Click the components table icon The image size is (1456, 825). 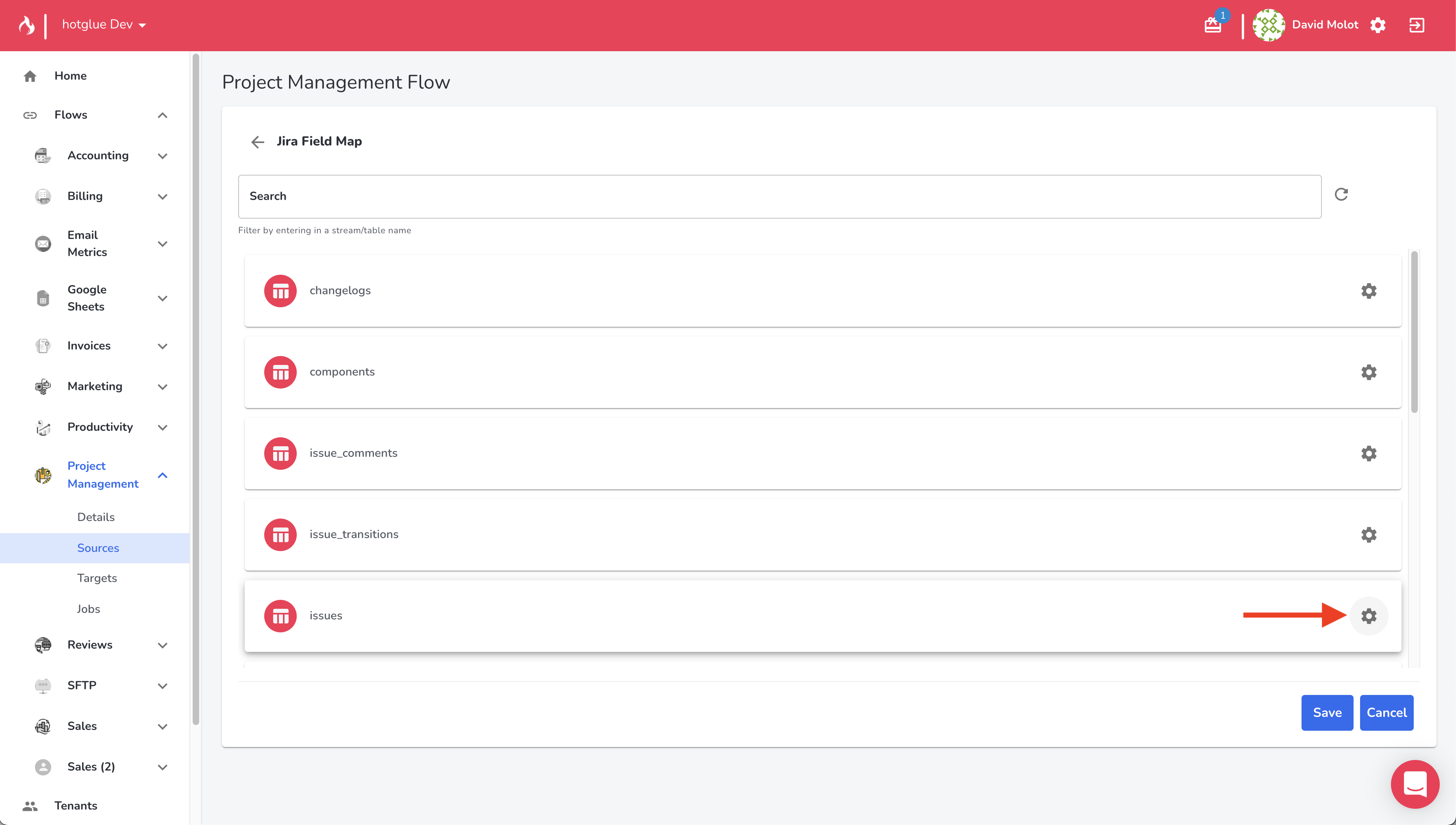(x=280, y=372)
